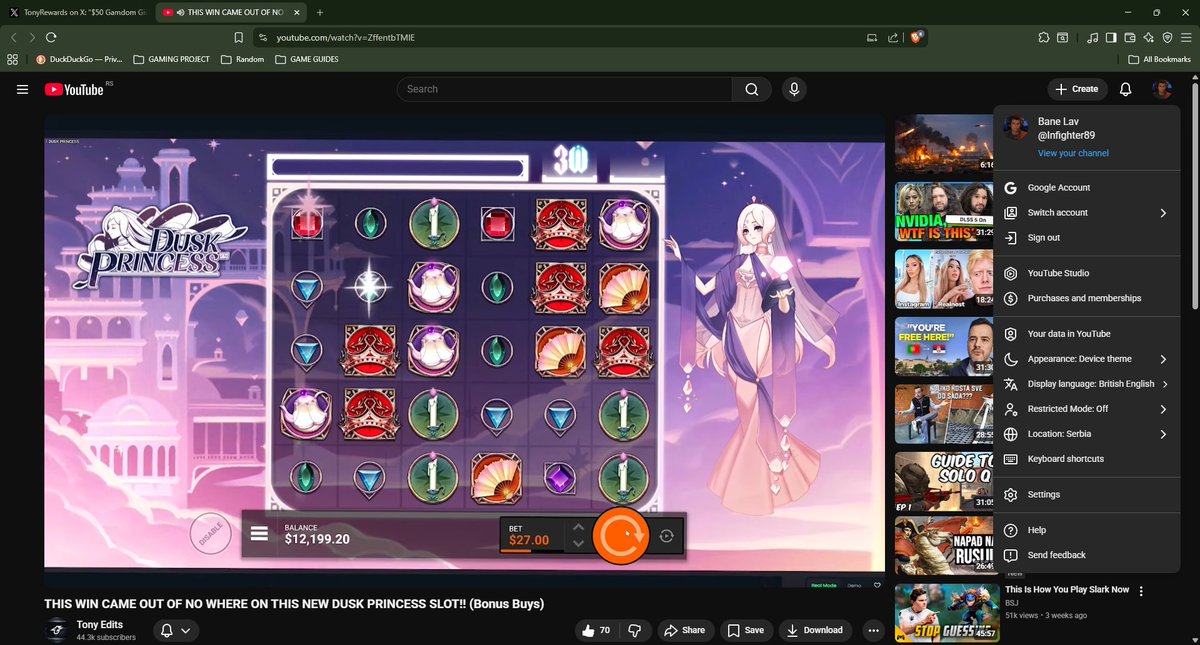
Task: Open the YouTube guide hamburger menu
Action: pyautogui.click(x=22, y=89)
